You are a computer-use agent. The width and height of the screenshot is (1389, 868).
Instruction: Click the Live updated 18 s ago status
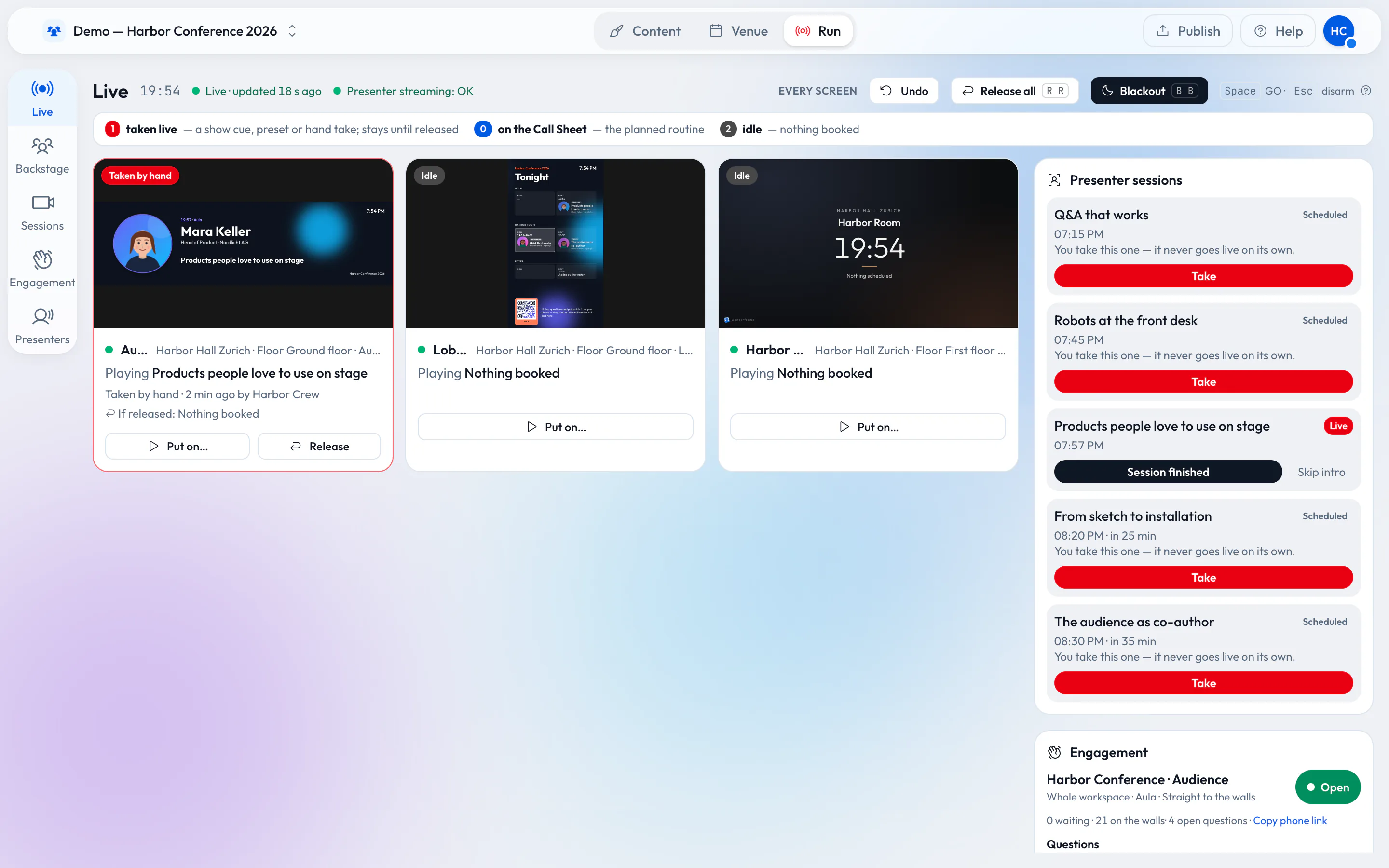click(257, 91)
